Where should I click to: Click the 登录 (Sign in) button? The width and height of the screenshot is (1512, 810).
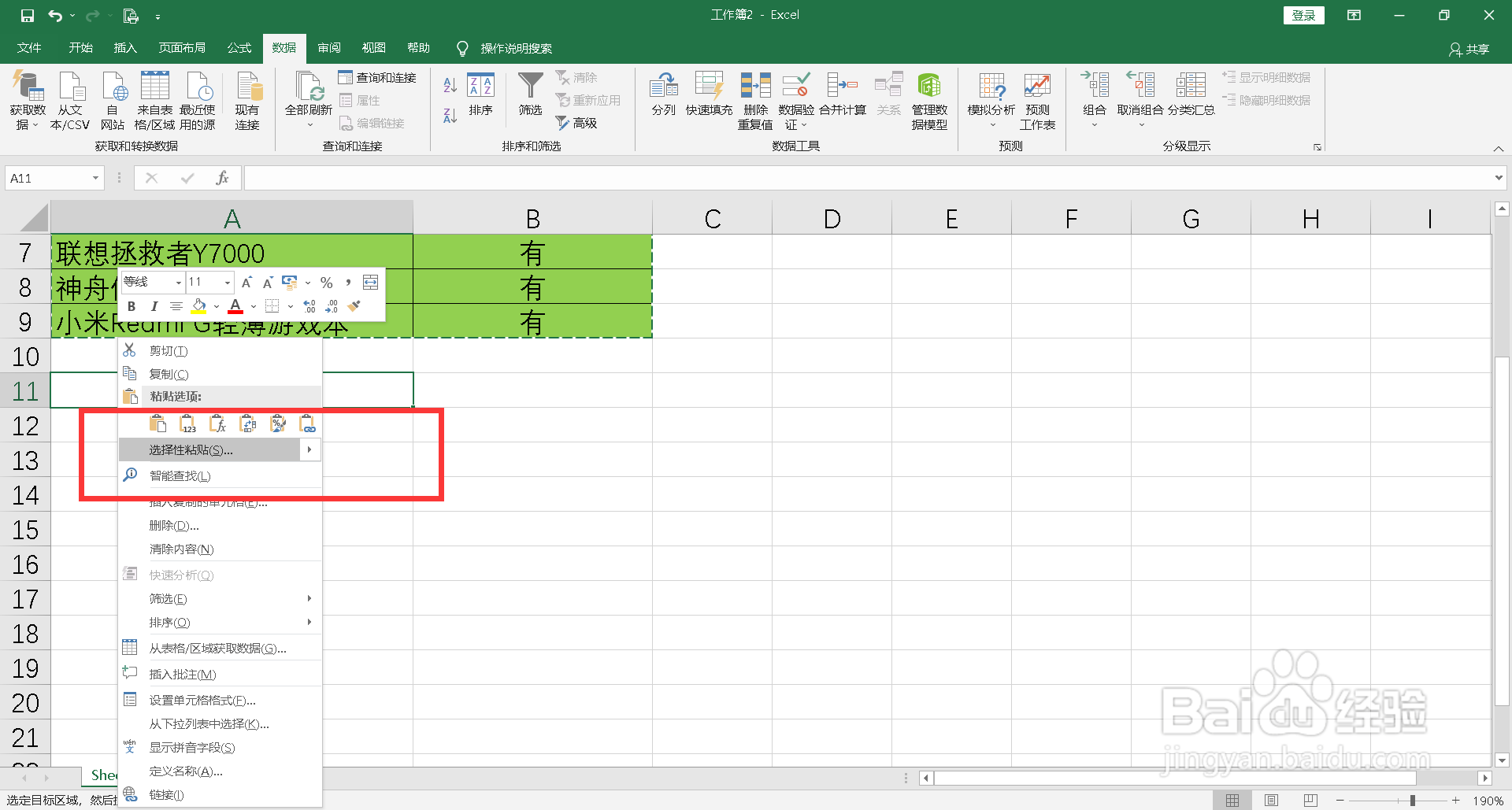[x=1303, y=15]
